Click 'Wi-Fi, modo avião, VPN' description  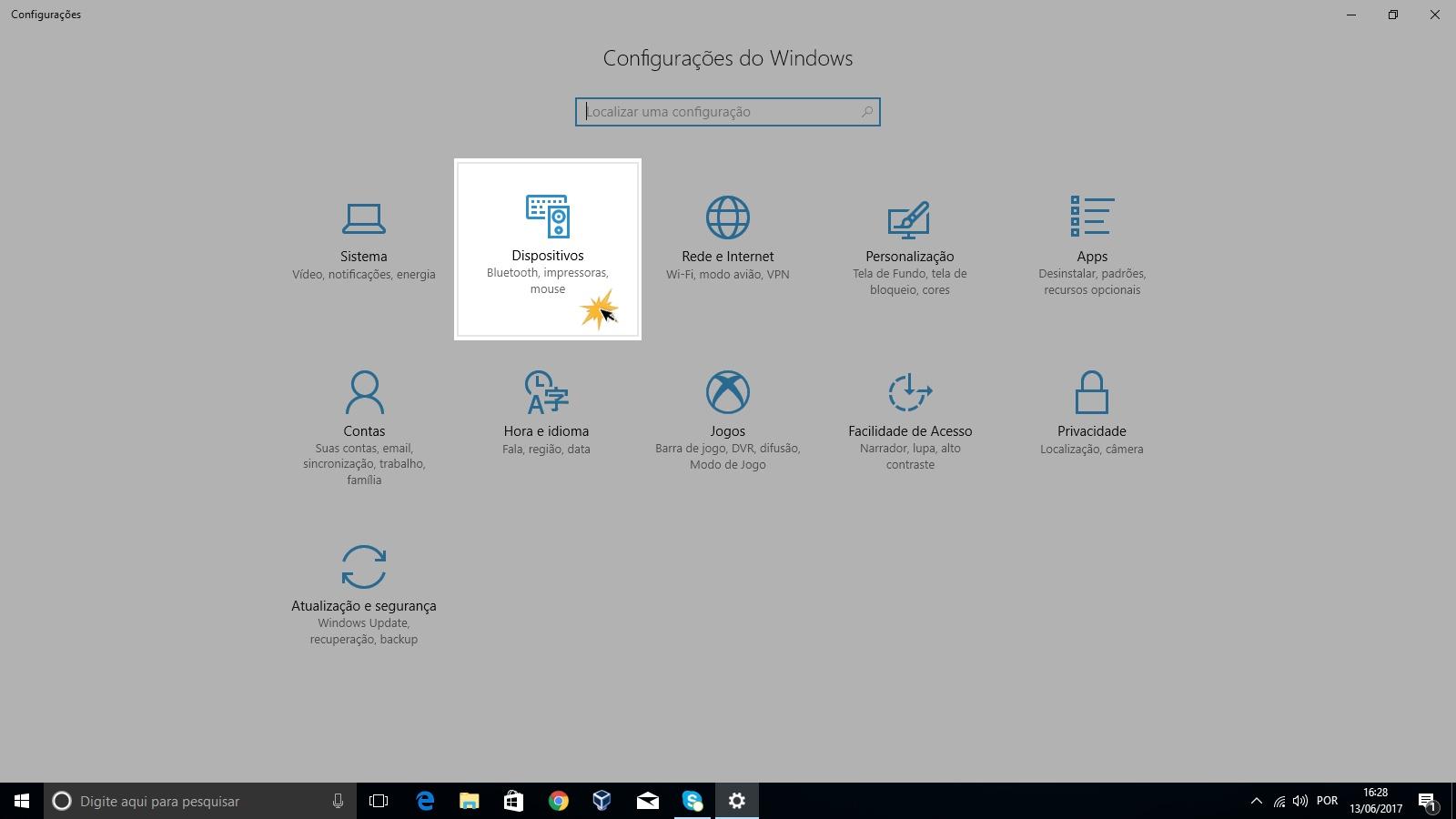pos(728,274)
